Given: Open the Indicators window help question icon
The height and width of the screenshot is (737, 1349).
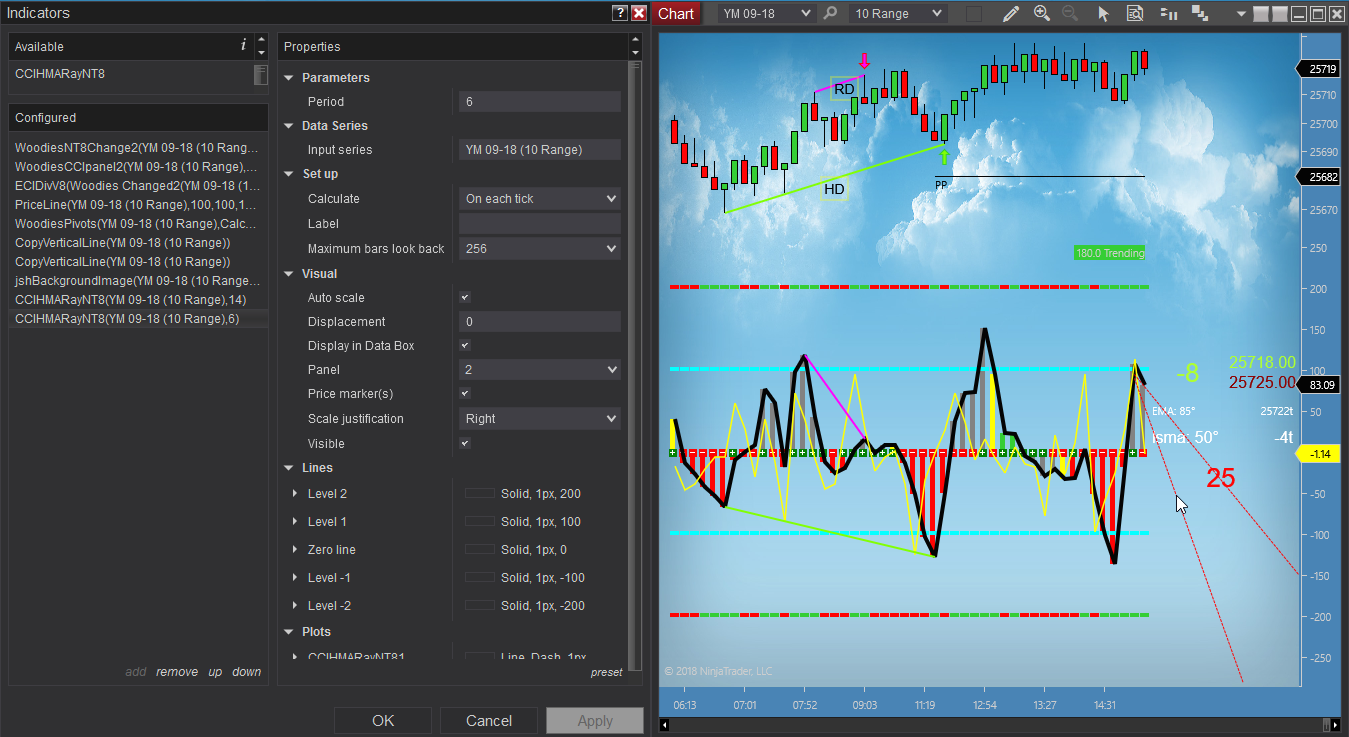Looking at the screenshot, I should (x=620, y=13).
